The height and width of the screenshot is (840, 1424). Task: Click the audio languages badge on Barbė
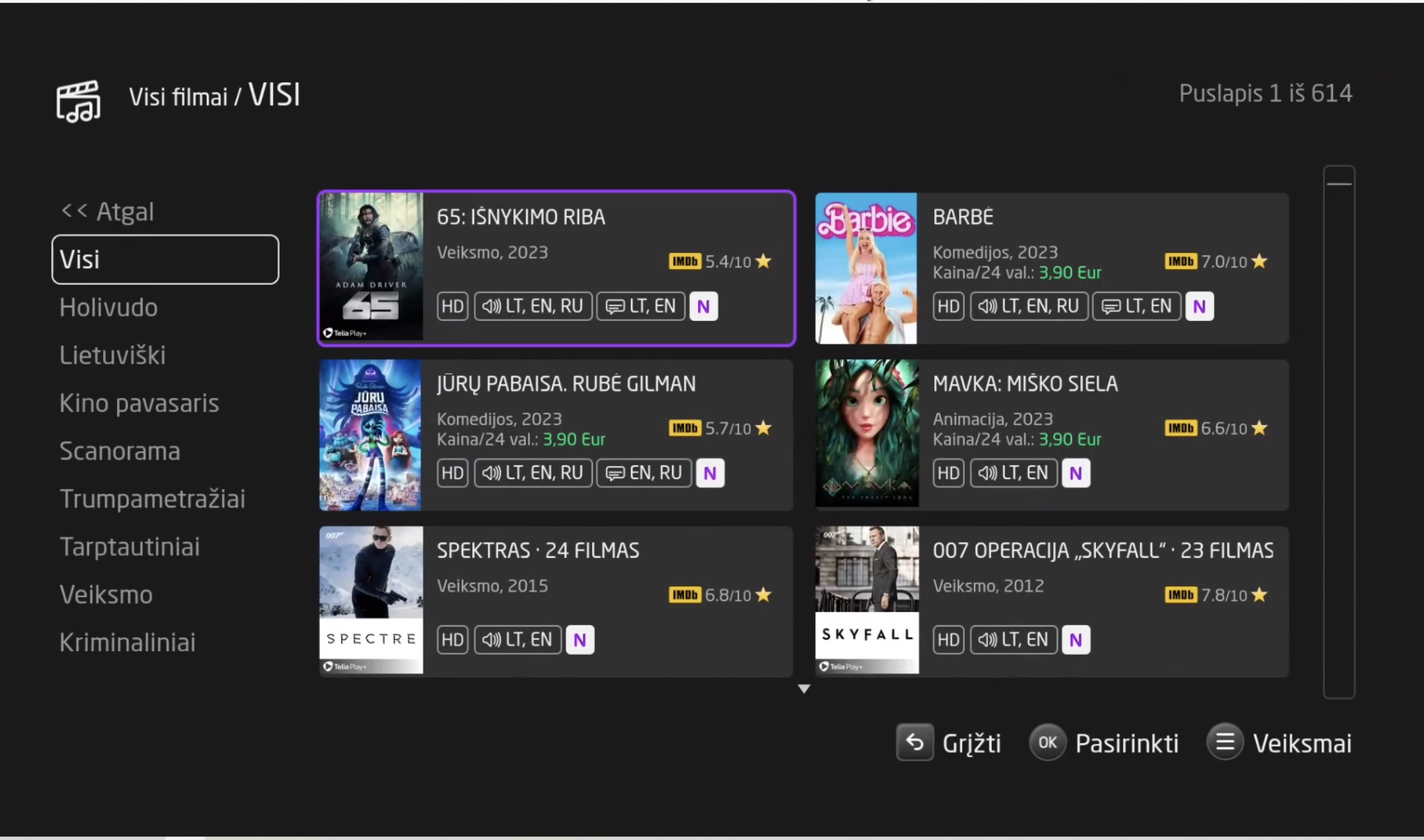tap(1029, 306)
